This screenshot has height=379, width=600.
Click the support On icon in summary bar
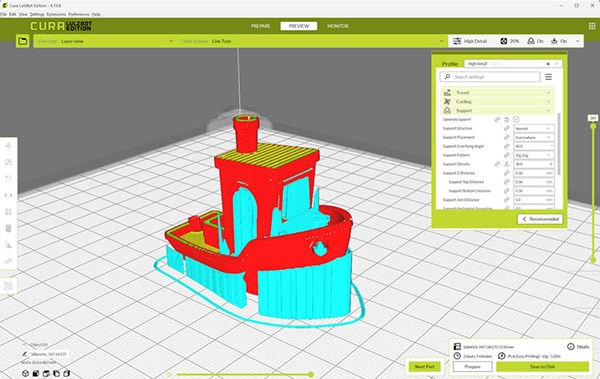(x=531, y=41)
